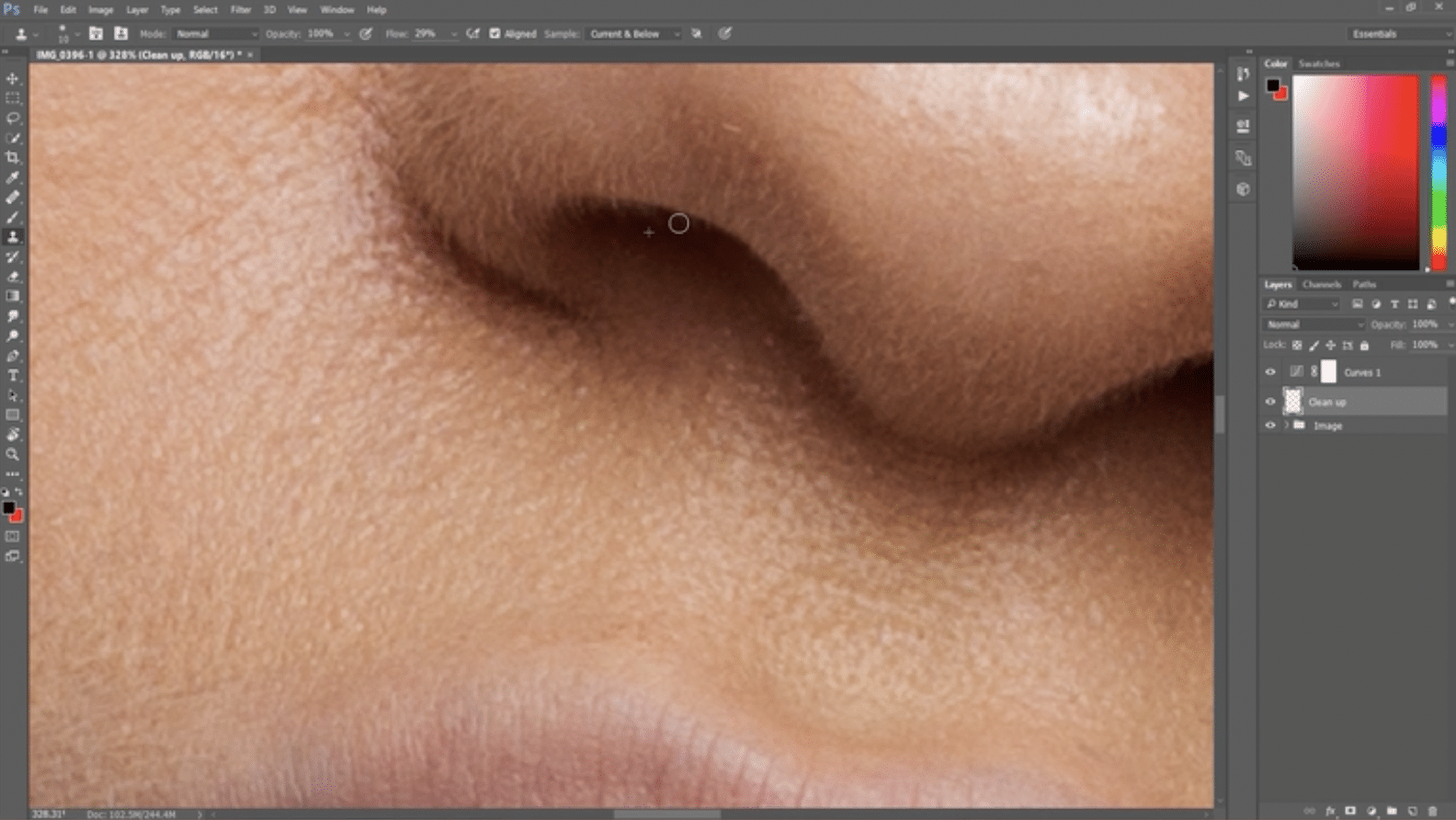The height and width of the screenshot is (820, 1456).
Task: Open the Edit Toolbar ellipsis
Action: click(x=13, y=474)
